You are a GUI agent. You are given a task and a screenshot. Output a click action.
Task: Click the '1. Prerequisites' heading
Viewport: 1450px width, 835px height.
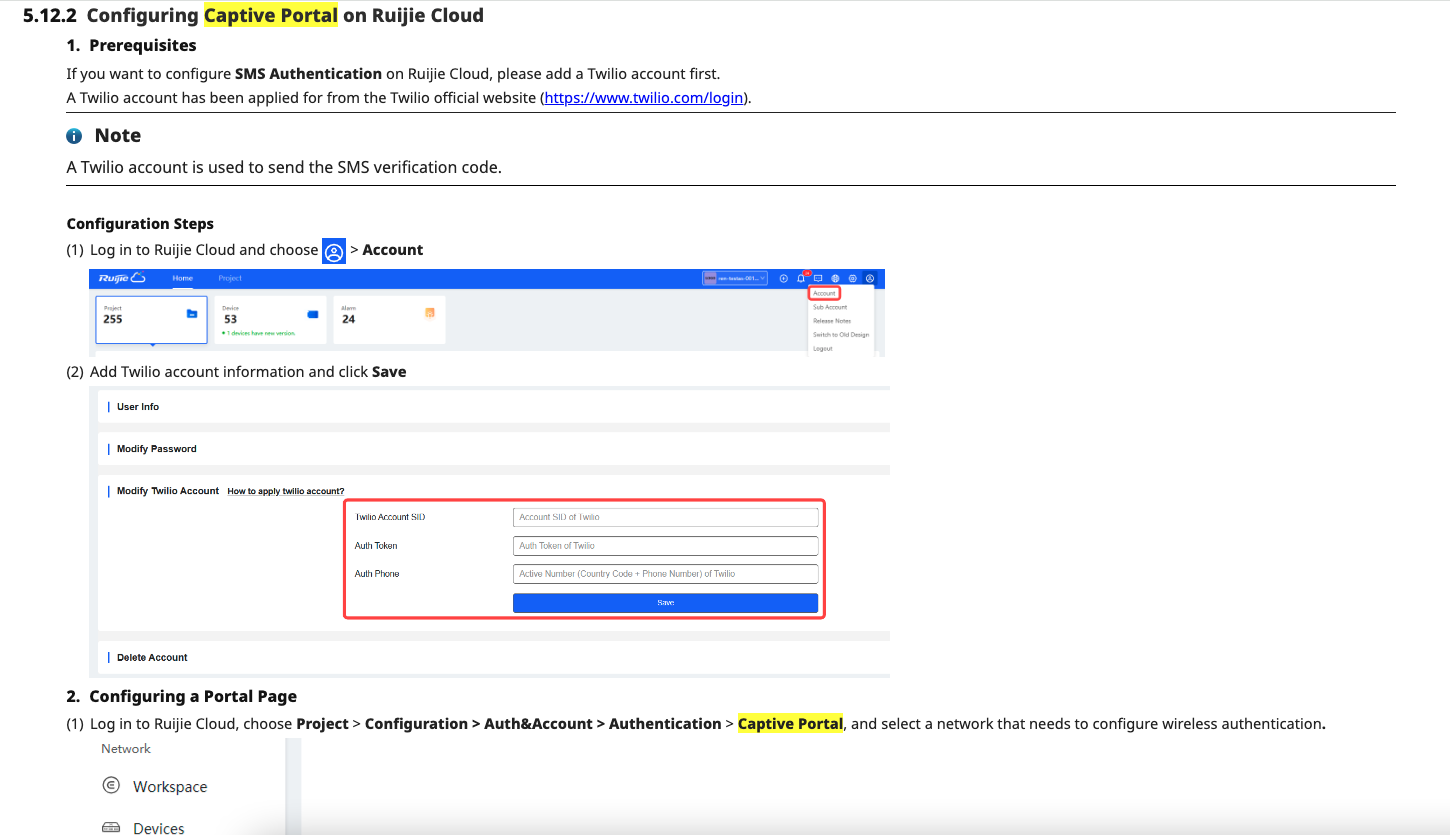point(131,46)
